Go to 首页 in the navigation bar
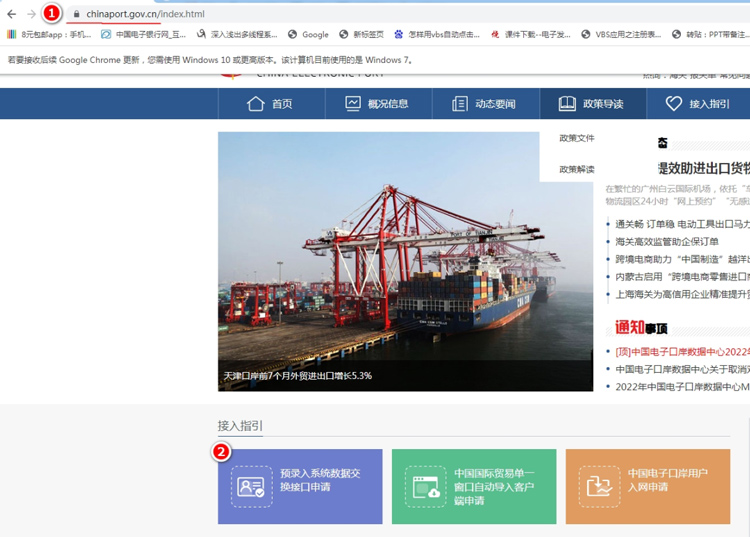750x537 pixels. coord(272,103)
